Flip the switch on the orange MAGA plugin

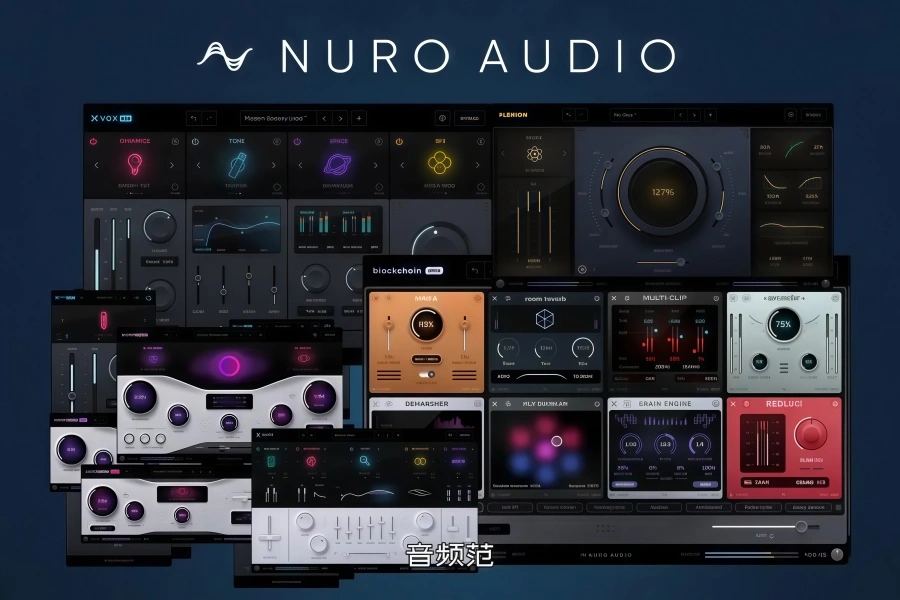[426, 374]
